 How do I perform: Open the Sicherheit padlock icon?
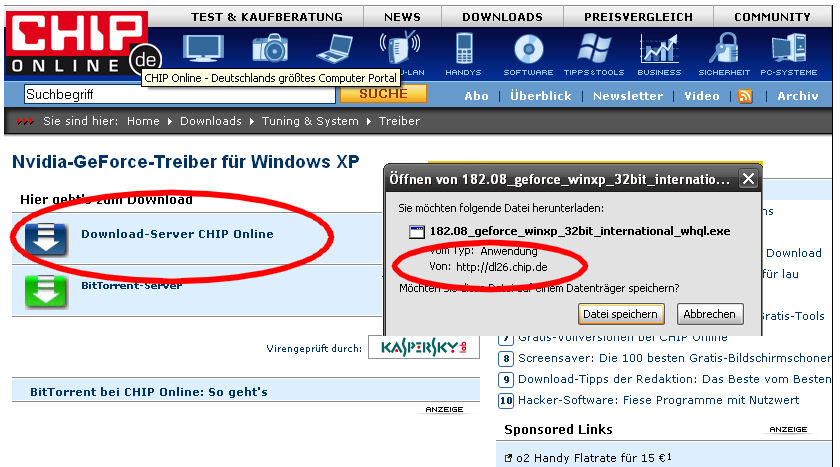(x=724, y=49)
